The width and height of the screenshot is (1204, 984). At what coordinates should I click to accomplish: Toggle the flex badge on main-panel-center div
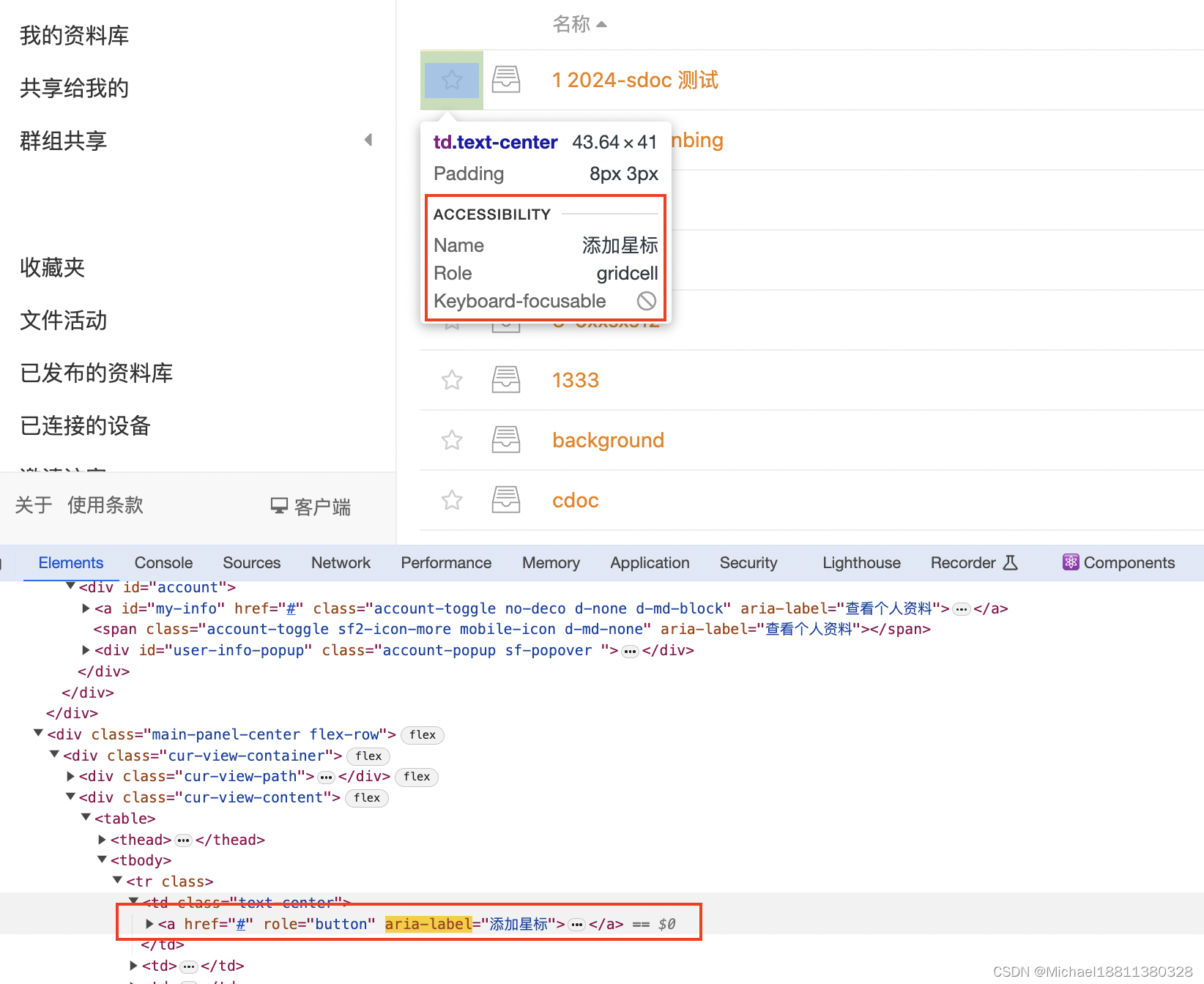point(423,735)
